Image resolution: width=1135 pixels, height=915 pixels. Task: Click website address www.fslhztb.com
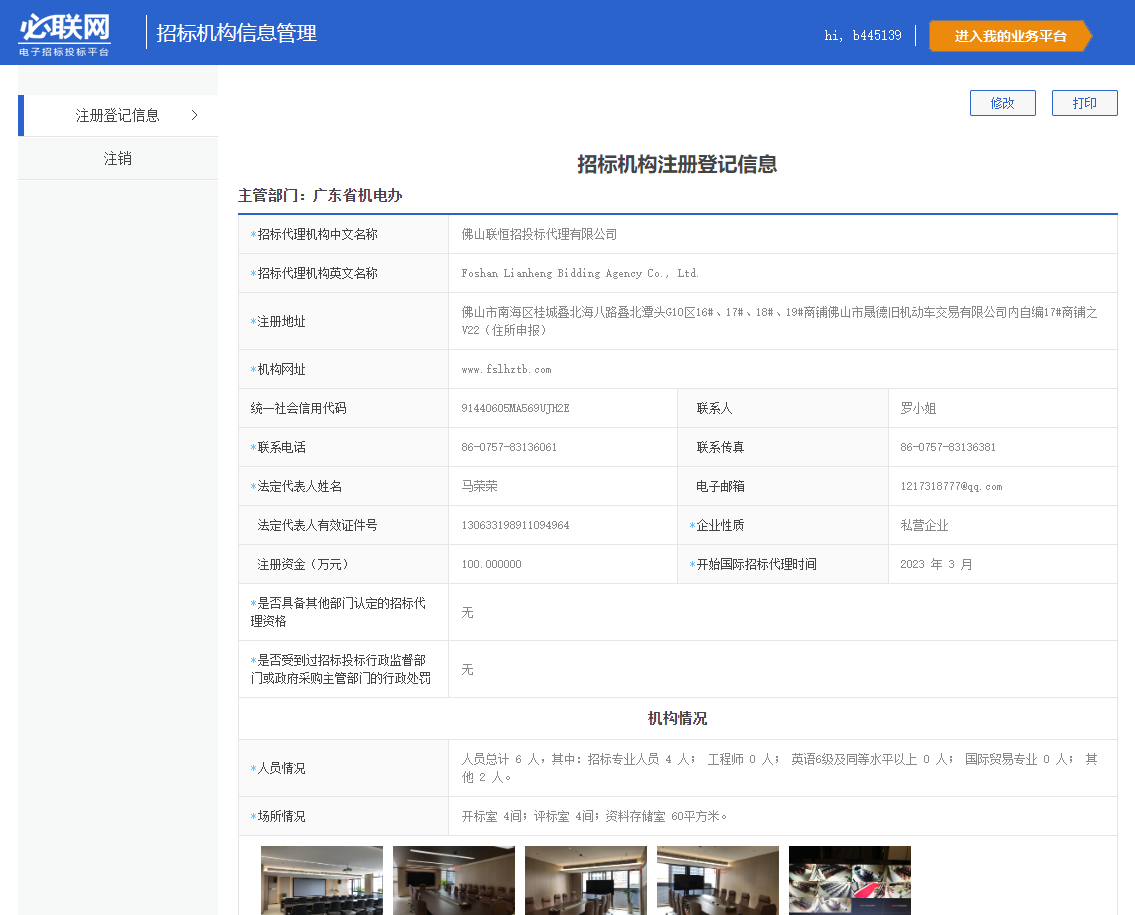tap(506, 370)
